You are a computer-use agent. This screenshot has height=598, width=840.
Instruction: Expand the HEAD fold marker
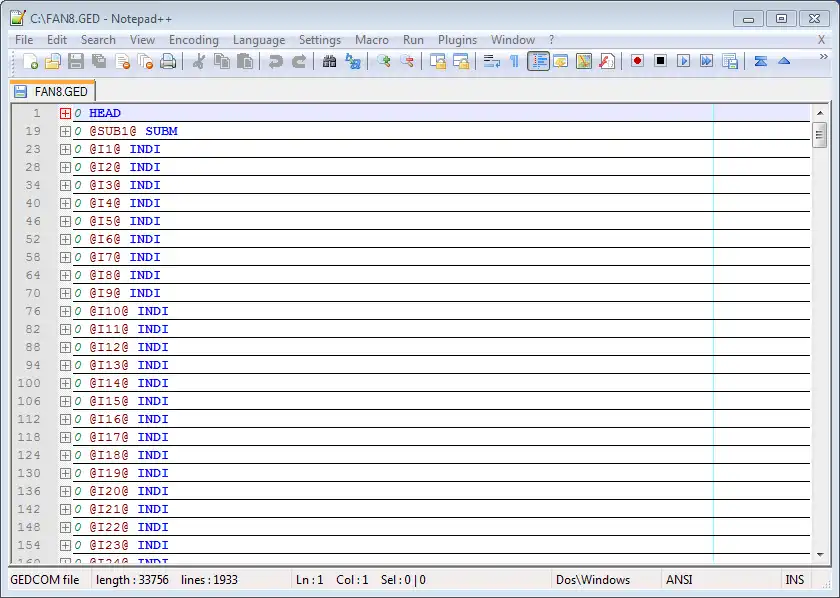65,113
